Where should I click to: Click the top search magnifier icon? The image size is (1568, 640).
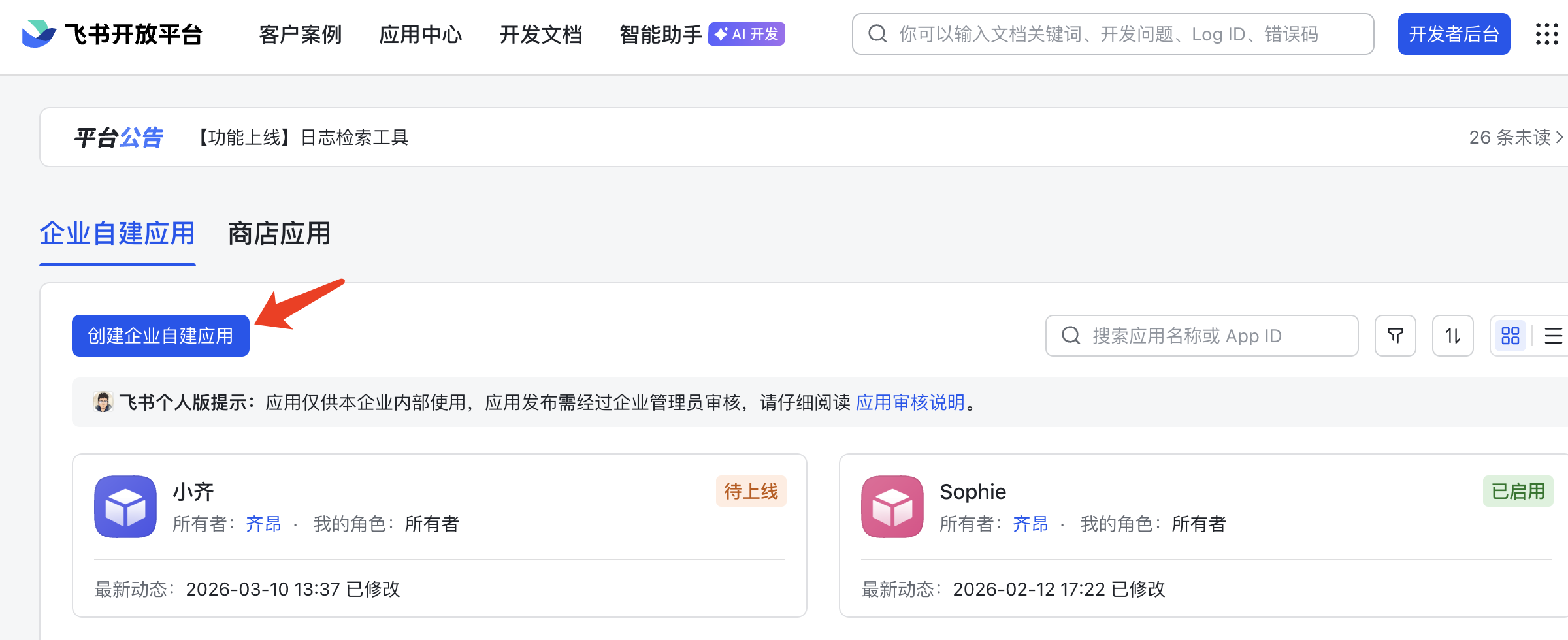coord(877,34)
